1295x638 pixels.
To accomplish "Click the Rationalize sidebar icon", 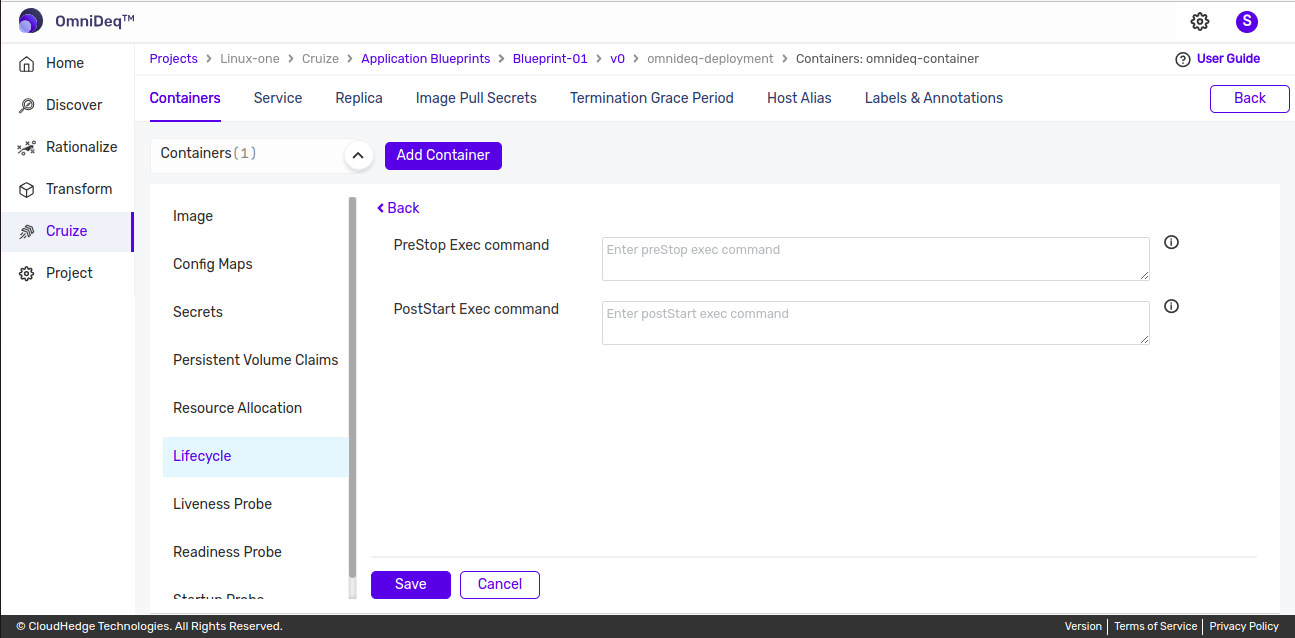I will (x=27, y=147).
